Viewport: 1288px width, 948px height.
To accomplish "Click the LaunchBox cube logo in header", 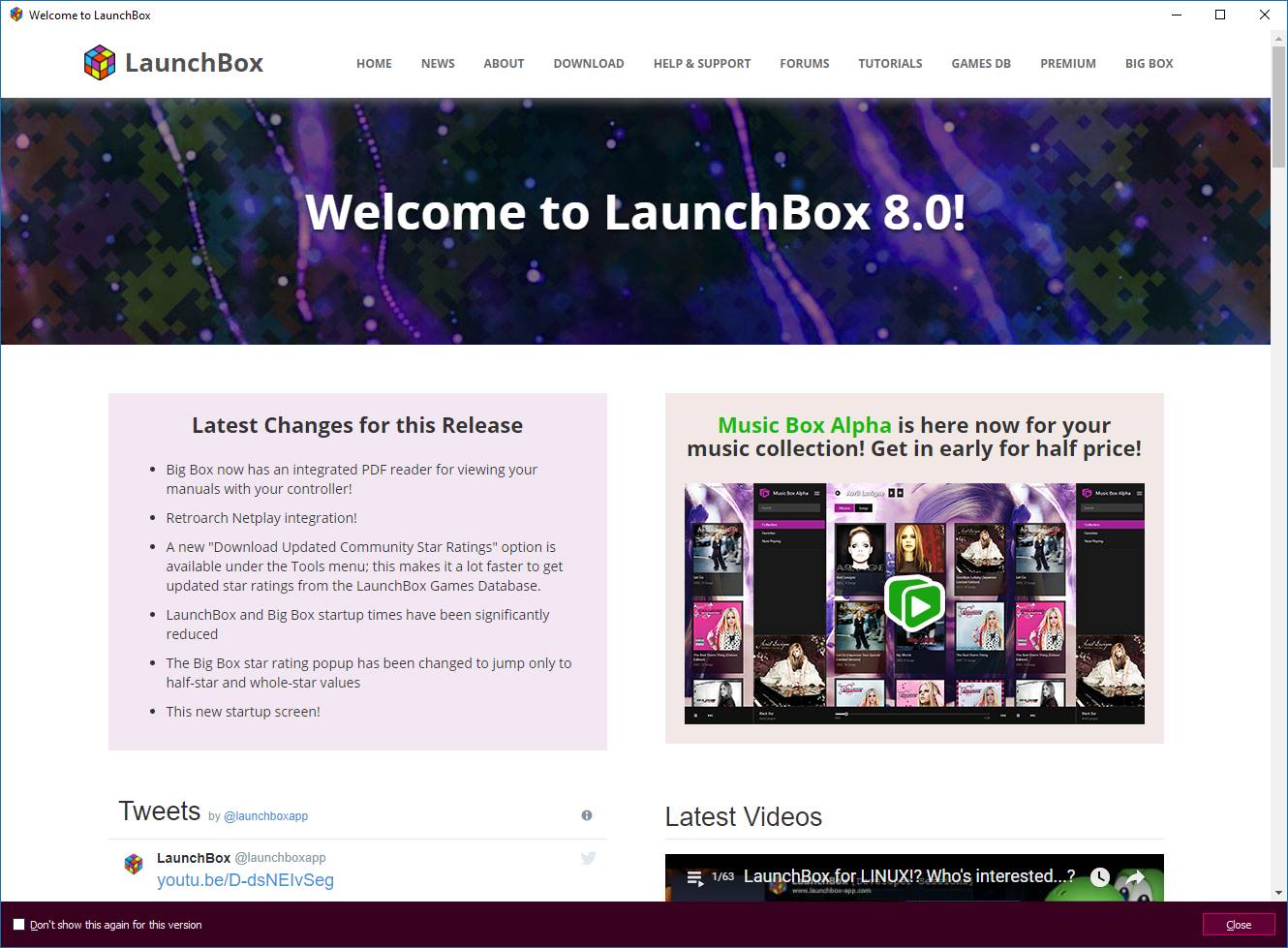I will click(x=100, y=63).
